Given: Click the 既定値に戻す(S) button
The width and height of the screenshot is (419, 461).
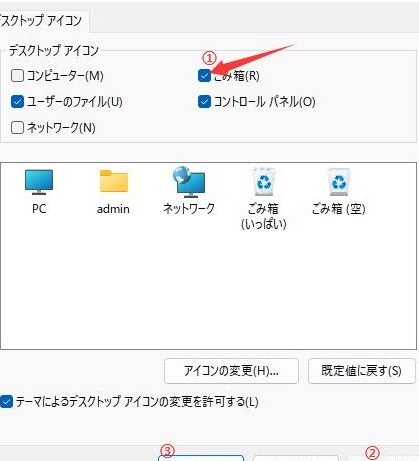Looking at the screenshot, I should click(x=362, y=371).
